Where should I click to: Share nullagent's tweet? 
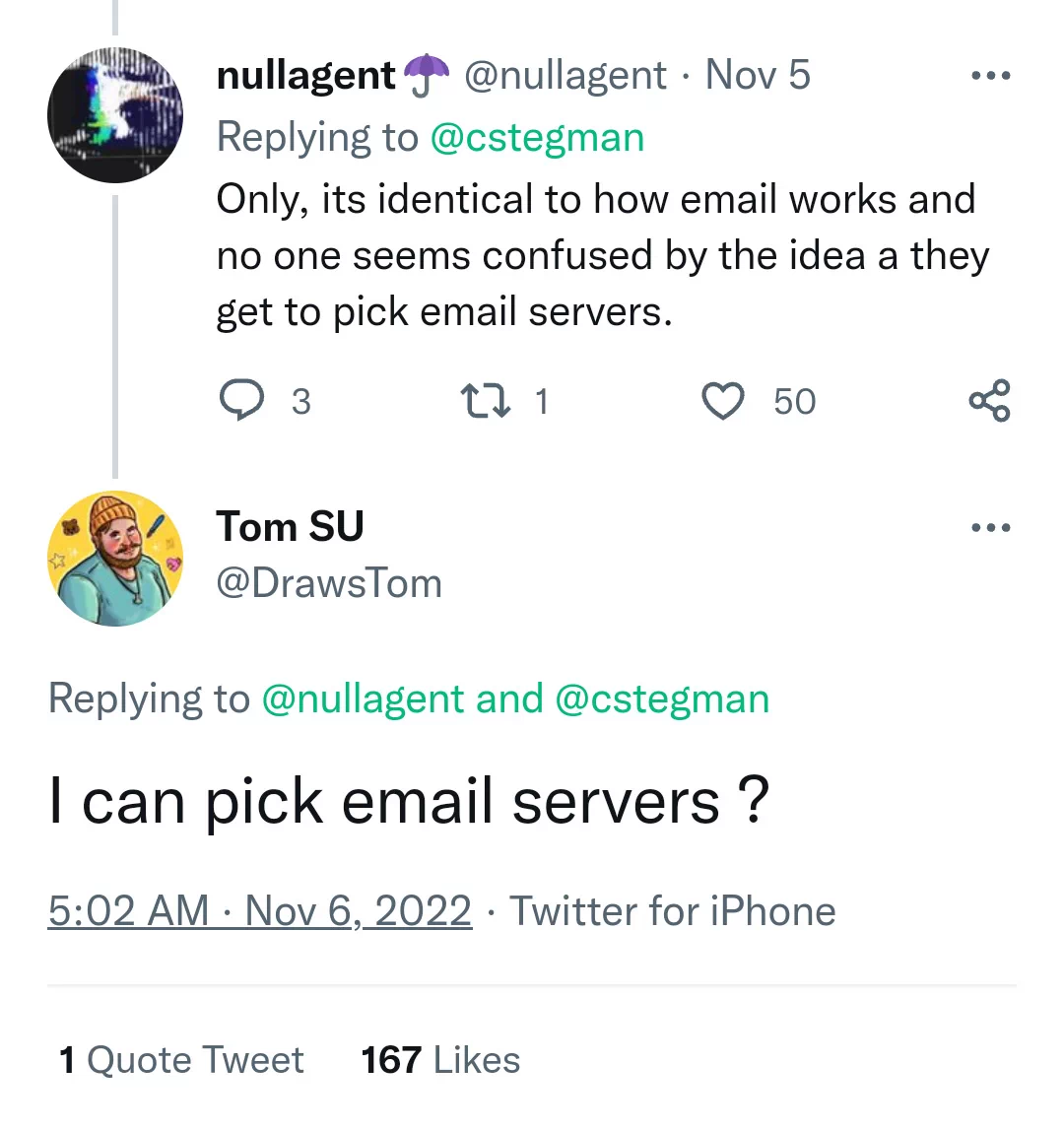[x=990, y=401]
